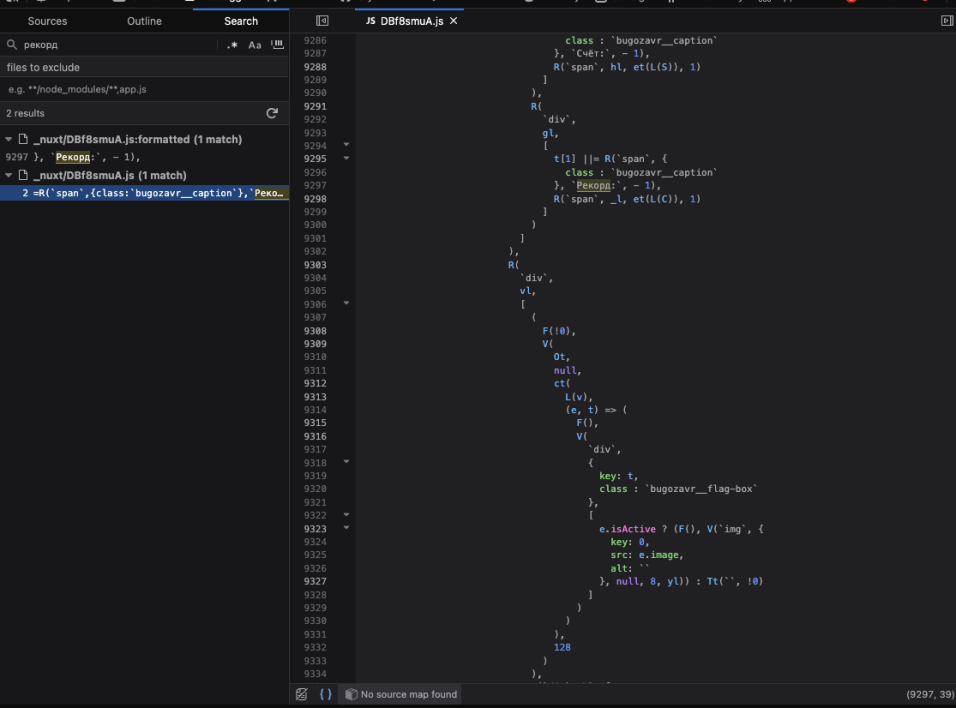Set breakpoint on line number 9303
The image size is (956, 708).
coord(315,265)
